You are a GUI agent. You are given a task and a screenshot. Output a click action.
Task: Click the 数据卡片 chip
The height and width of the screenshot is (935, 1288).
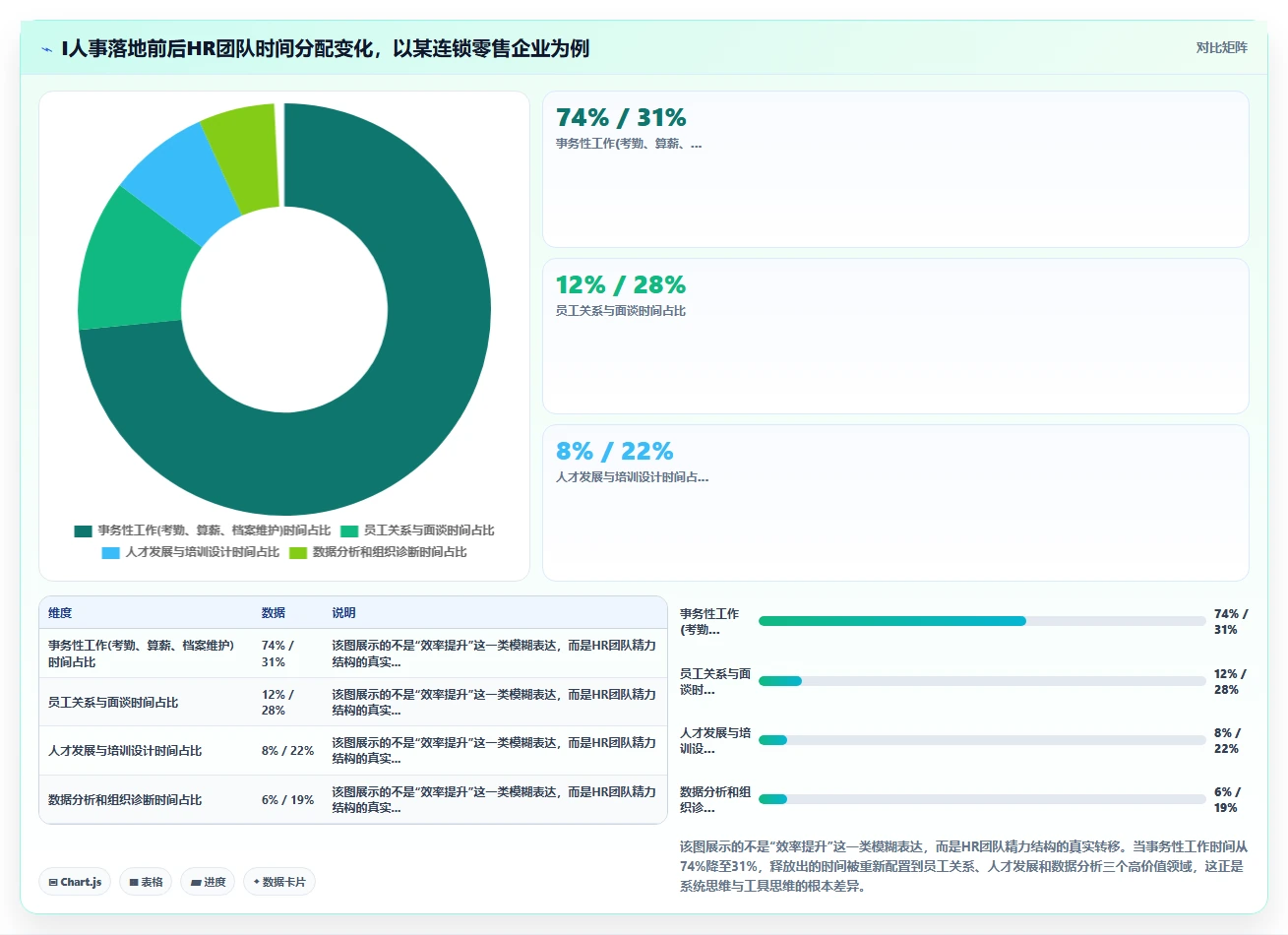click(279, 882)
